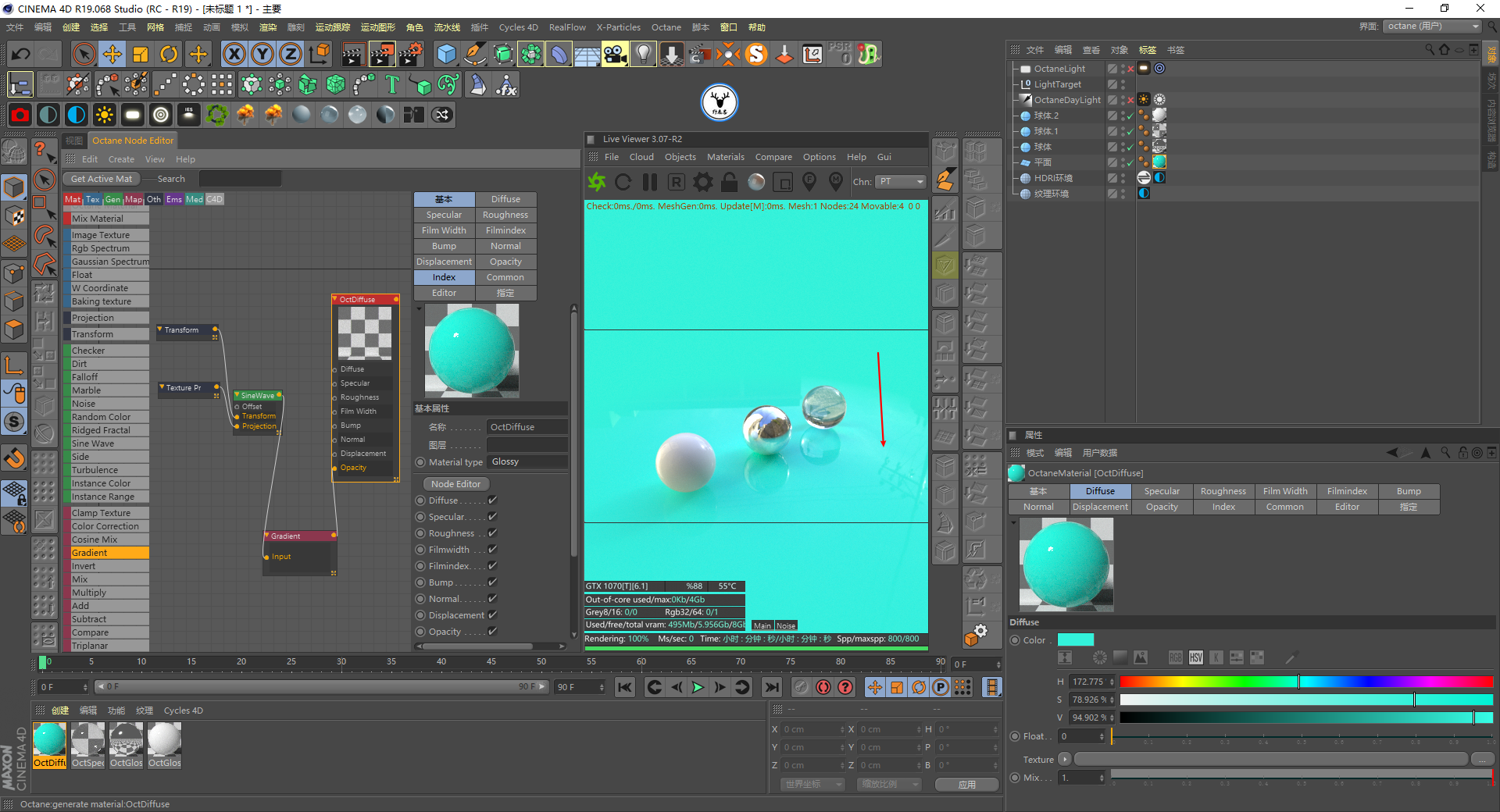Open the Create menu in Node Editor

pos(121,159)
